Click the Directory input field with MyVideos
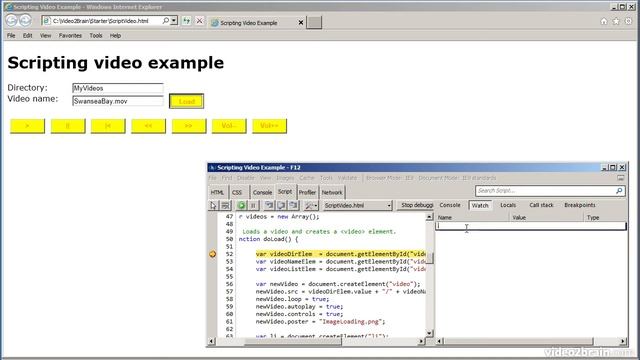The image size is (640, 360). [x=118, y=88]
